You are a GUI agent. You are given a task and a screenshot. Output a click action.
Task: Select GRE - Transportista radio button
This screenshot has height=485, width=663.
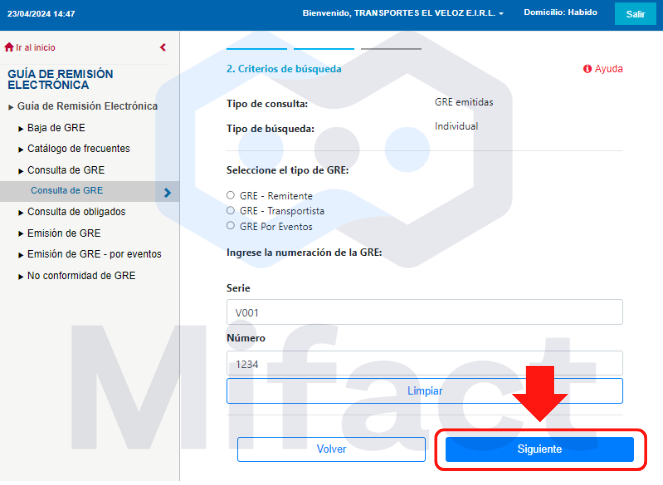(x=230, y=210)
